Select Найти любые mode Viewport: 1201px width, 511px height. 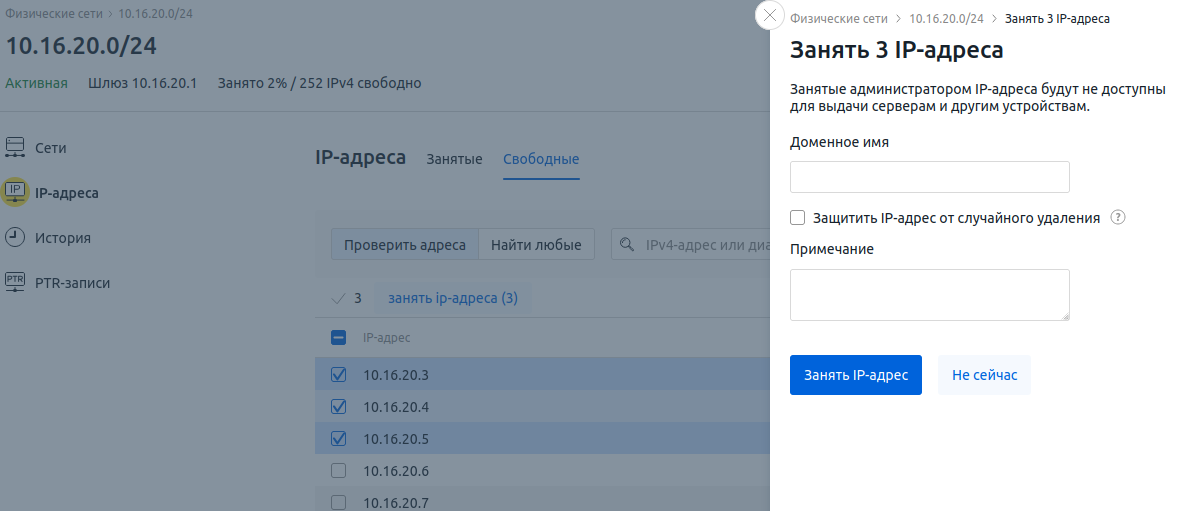coord(537,245)
